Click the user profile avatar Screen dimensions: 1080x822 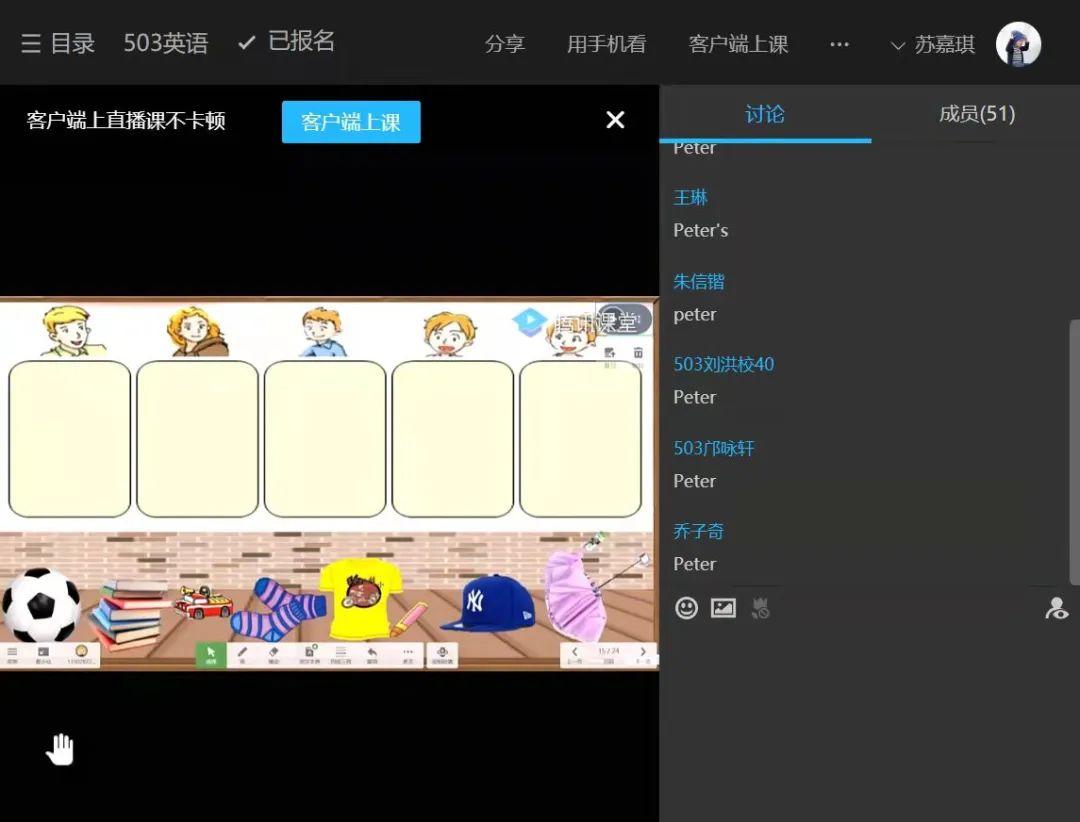click(x=1018, y=44)
